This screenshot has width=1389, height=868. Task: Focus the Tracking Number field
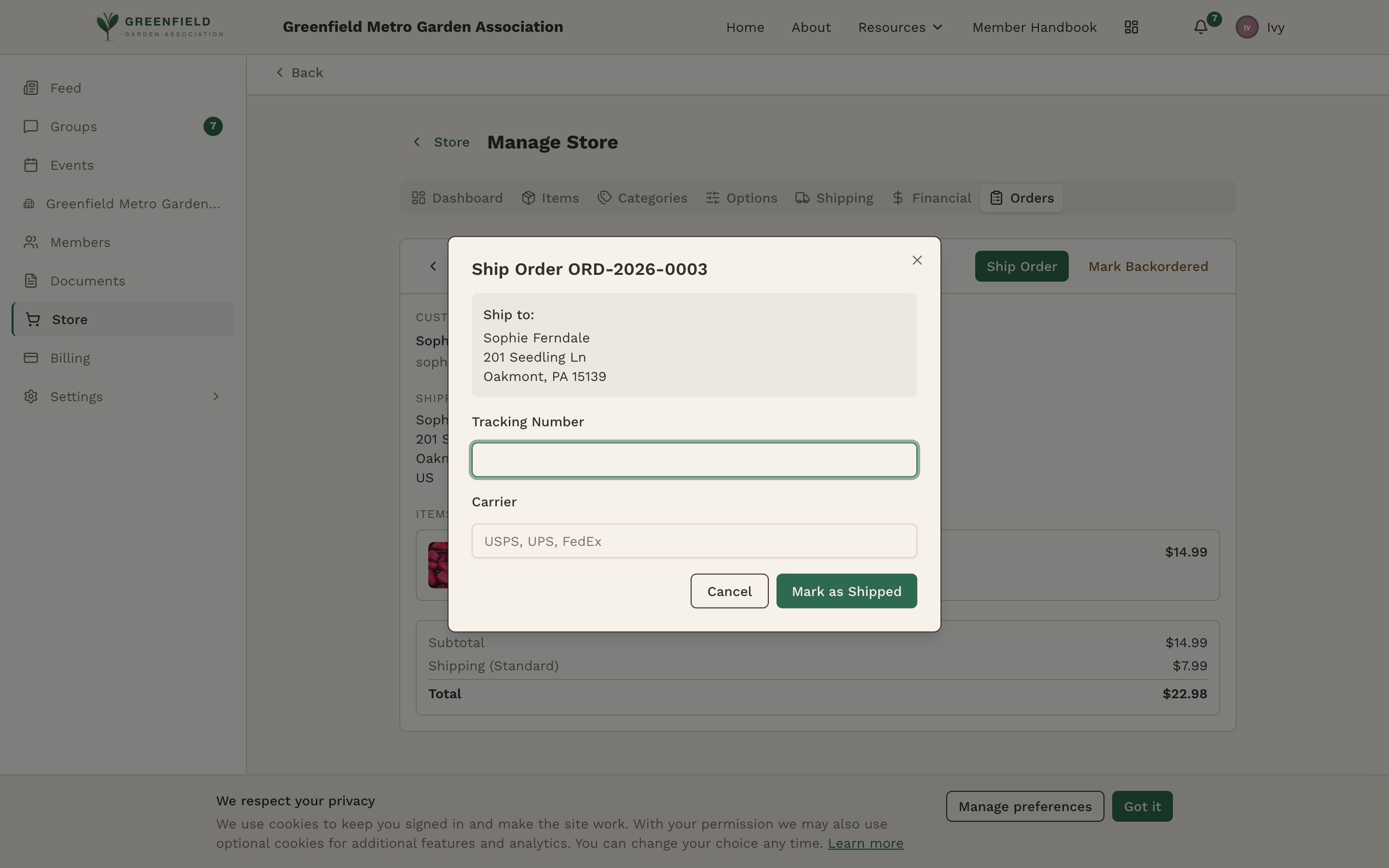(694, 460)
